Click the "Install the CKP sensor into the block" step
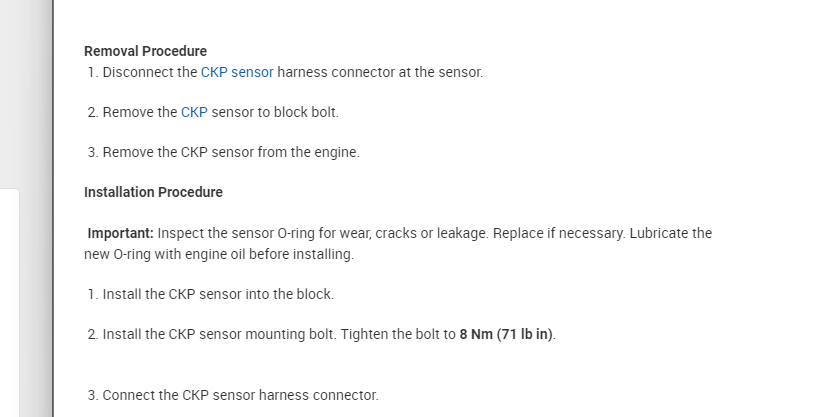 pos(218,294)
